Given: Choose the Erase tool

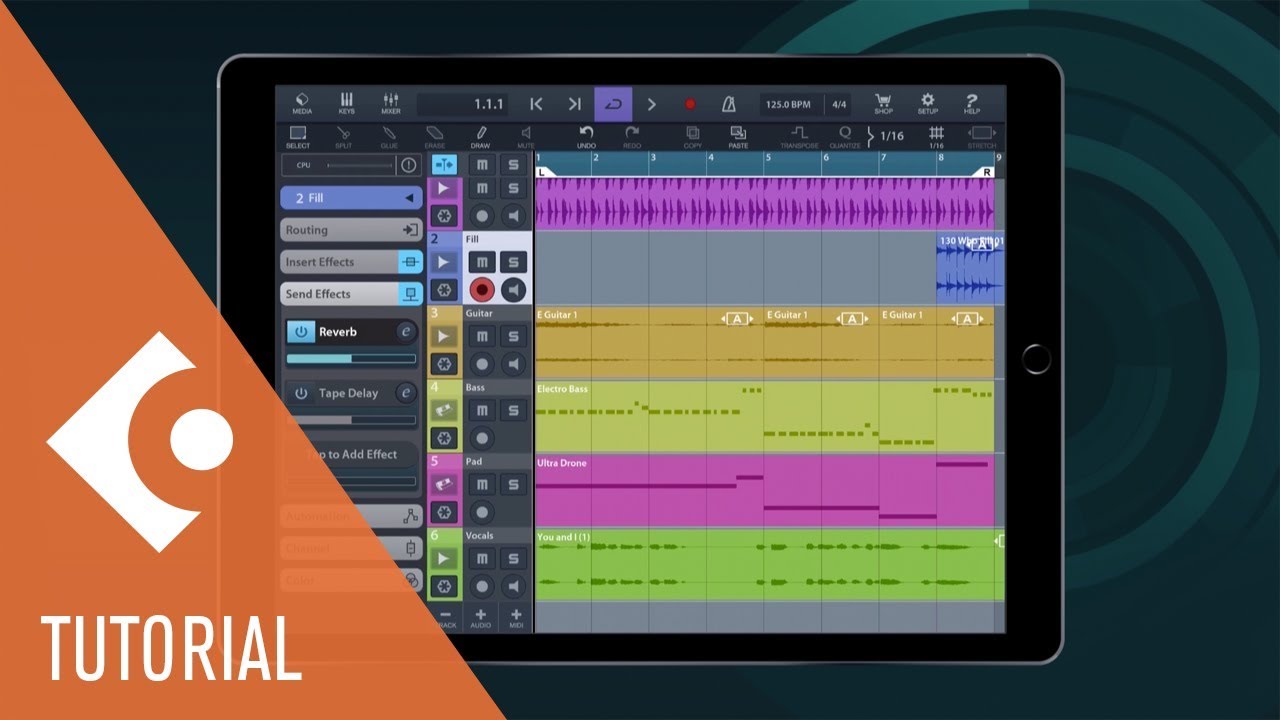Looking at the screenshot, I should point(435,137).
